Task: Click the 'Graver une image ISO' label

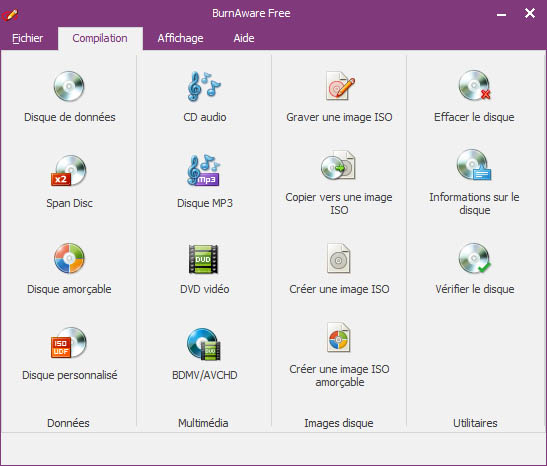Action: pyautogui.click(x=339, y=117)
